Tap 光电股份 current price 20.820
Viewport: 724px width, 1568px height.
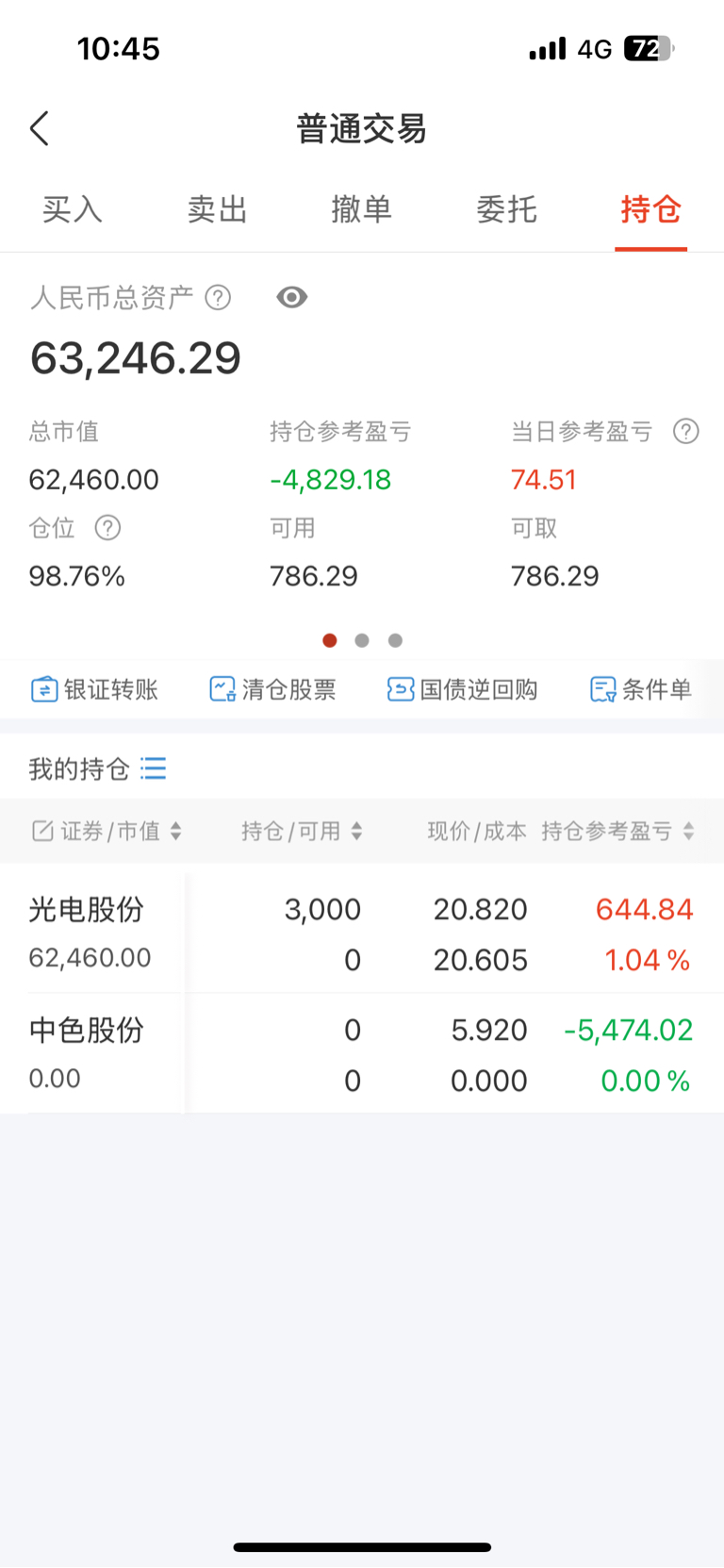480,910
